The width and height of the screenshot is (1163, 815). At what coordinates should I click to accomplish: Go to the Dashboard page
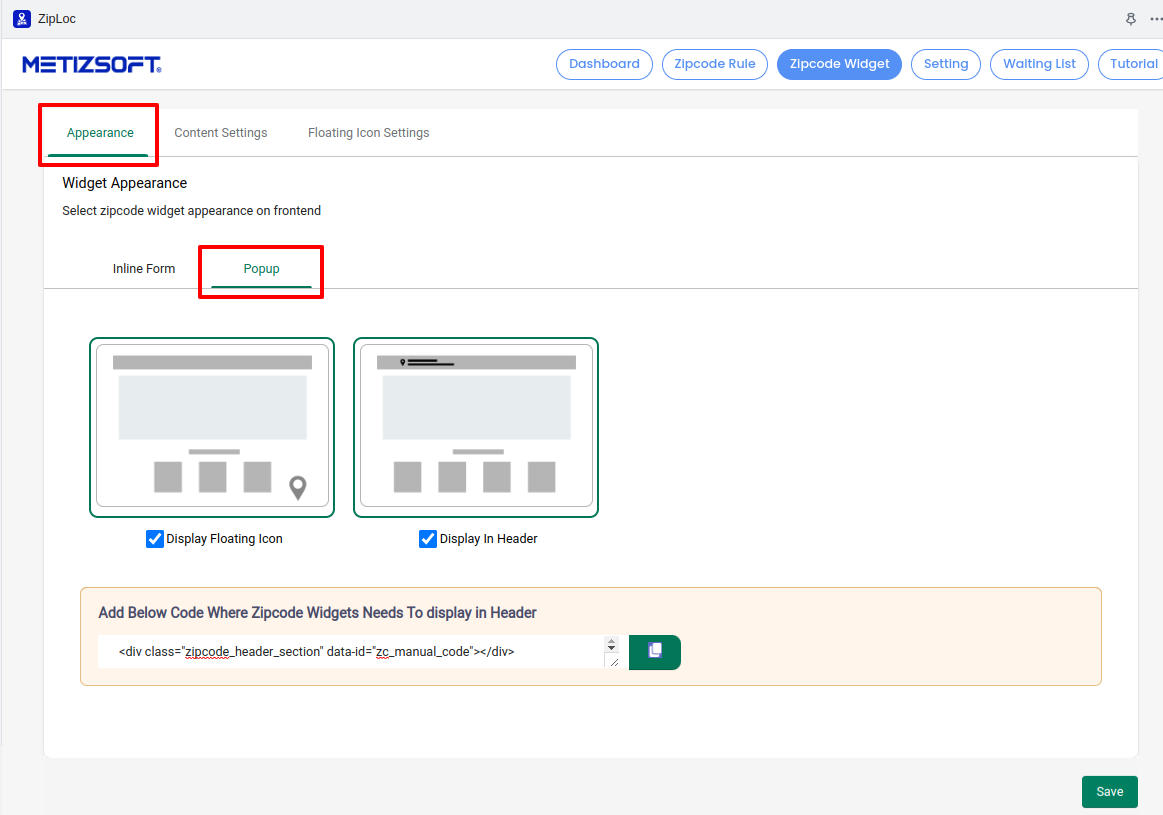point(604,64)
